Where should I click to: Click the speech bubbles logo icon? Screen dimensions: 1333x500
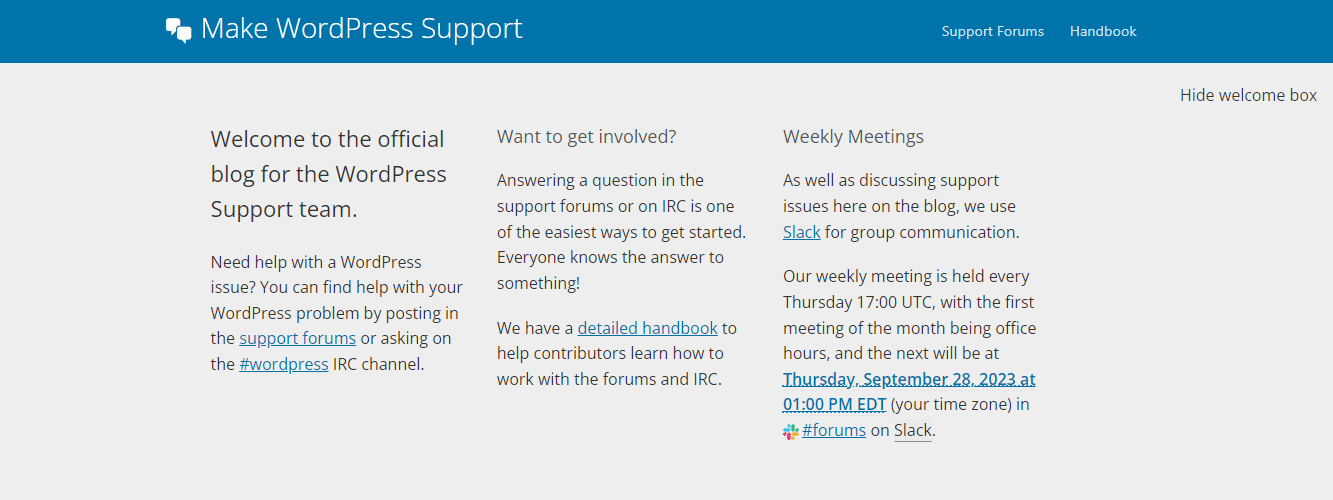pyautogui.click(x=179, y=30)
